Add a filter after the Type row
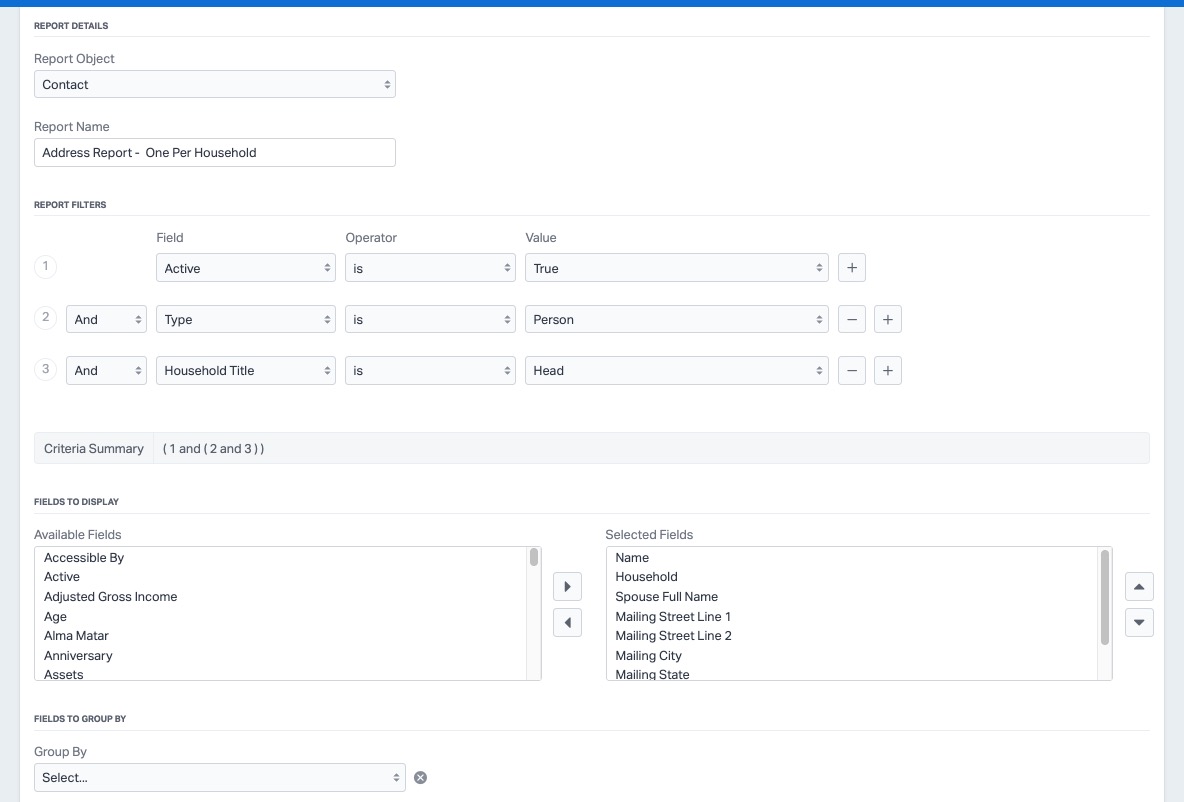 pyautogui.click(x=888, y=319)
